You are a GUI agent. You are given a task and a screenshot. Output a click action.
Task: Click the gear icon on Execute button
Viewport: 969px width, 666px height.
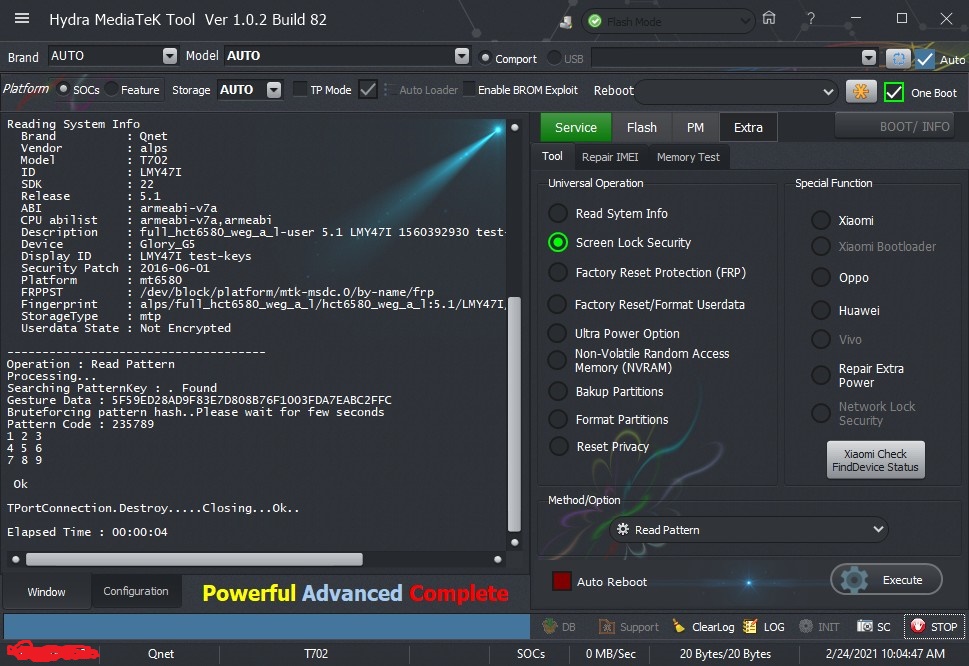click(x=854, y=580)
